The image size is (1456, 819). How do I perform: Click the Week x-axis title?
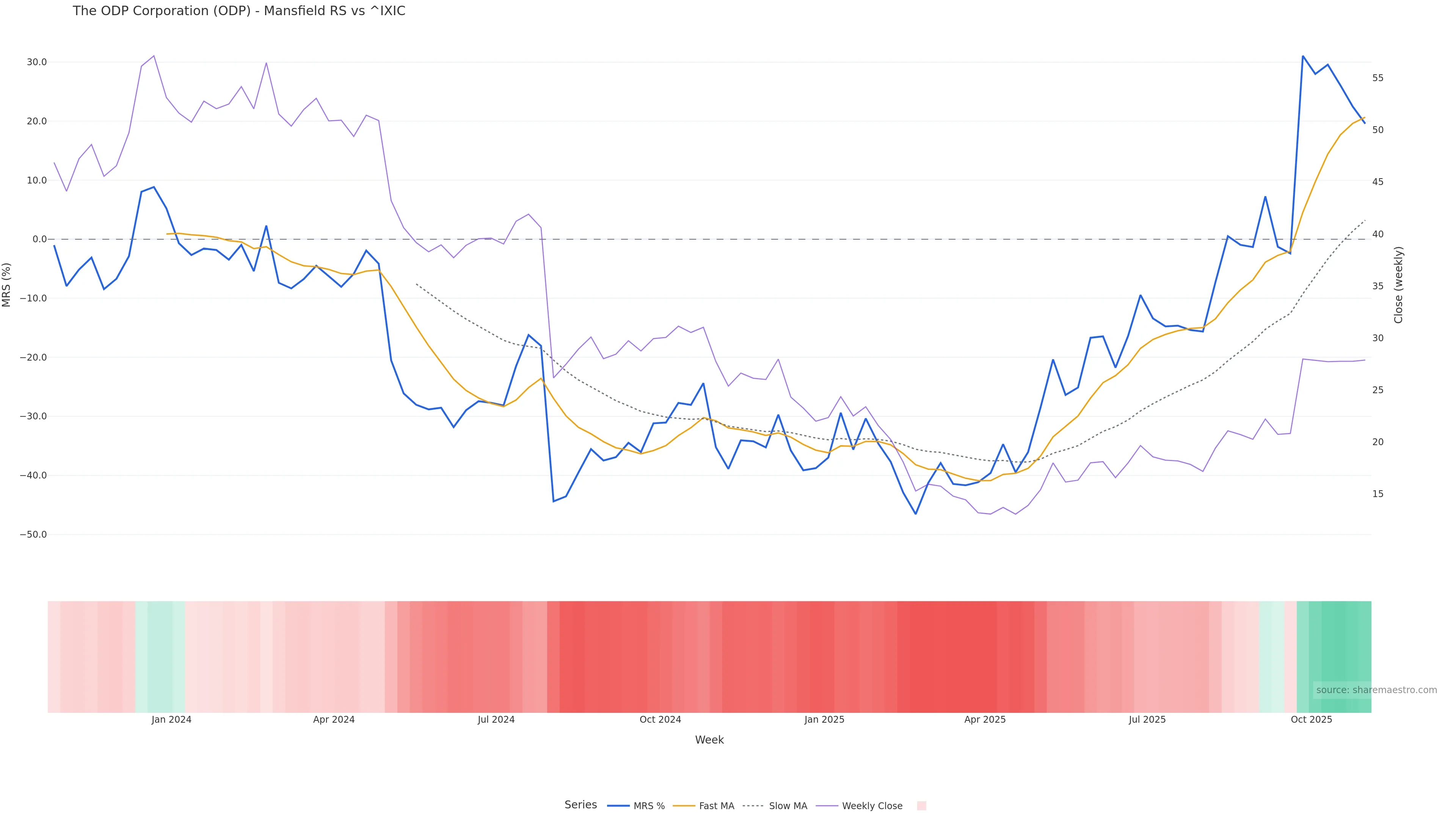click(x=709, y=741)
